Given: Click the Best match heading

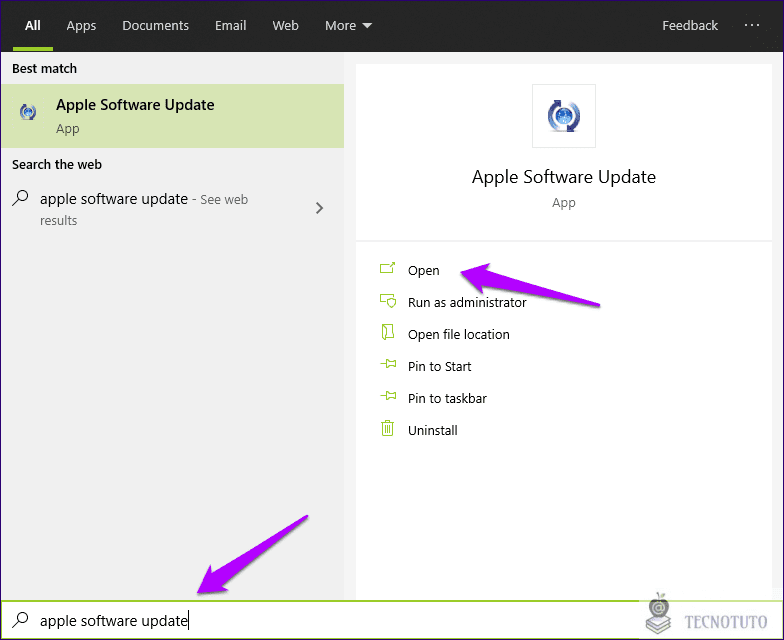Looking at the screenshot, I should tap(44, 68).
